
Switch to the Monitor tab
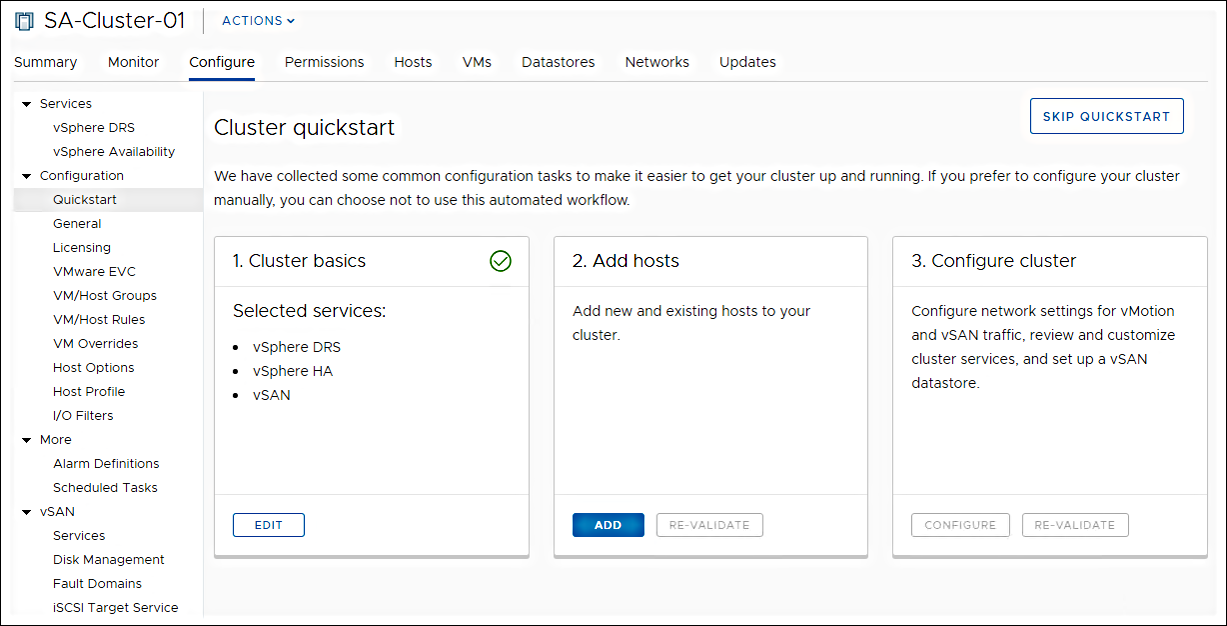tap(134, 62)
